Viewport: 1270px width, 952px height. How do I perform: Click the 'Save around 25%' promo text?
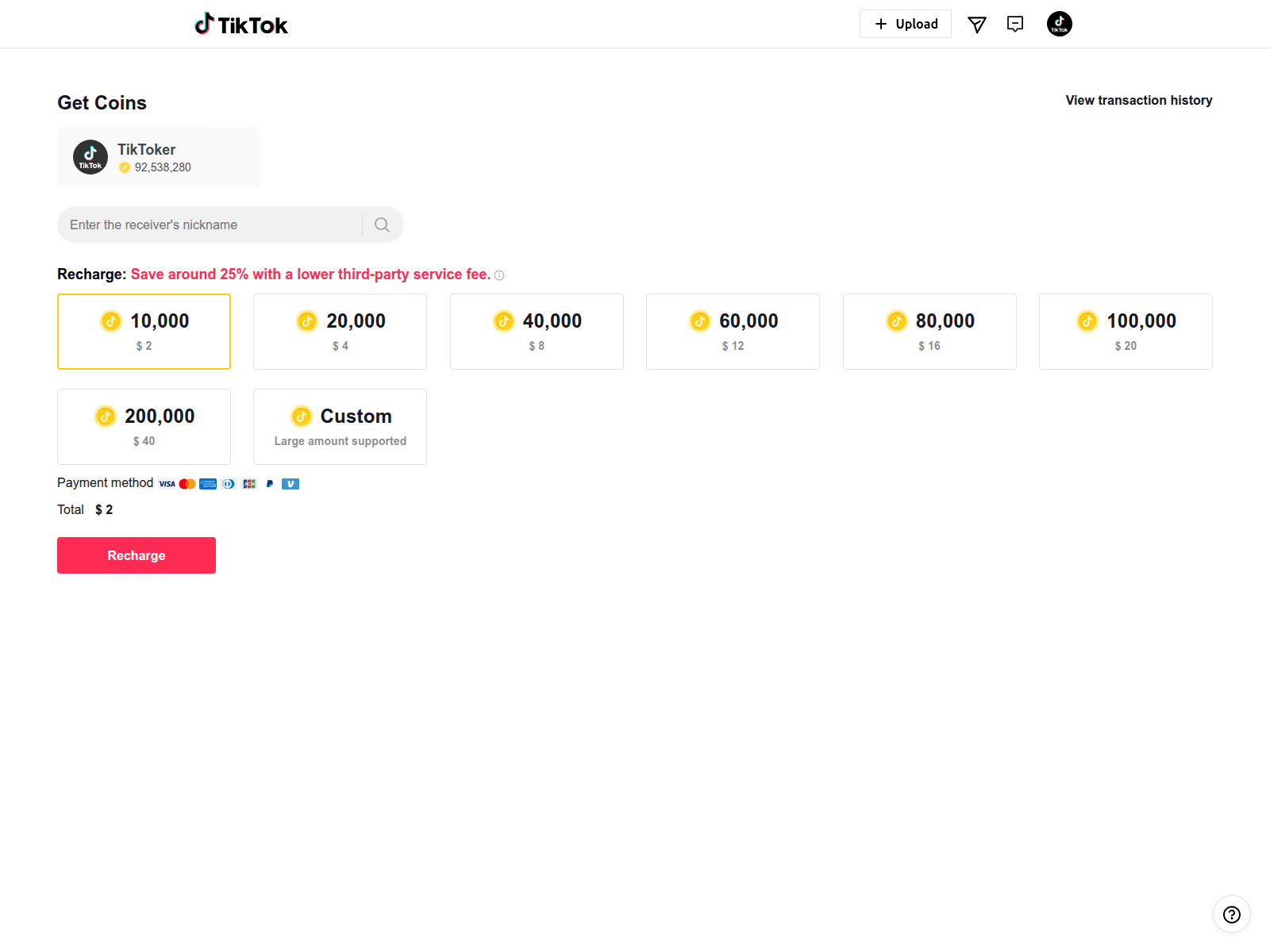coord(310,274)
